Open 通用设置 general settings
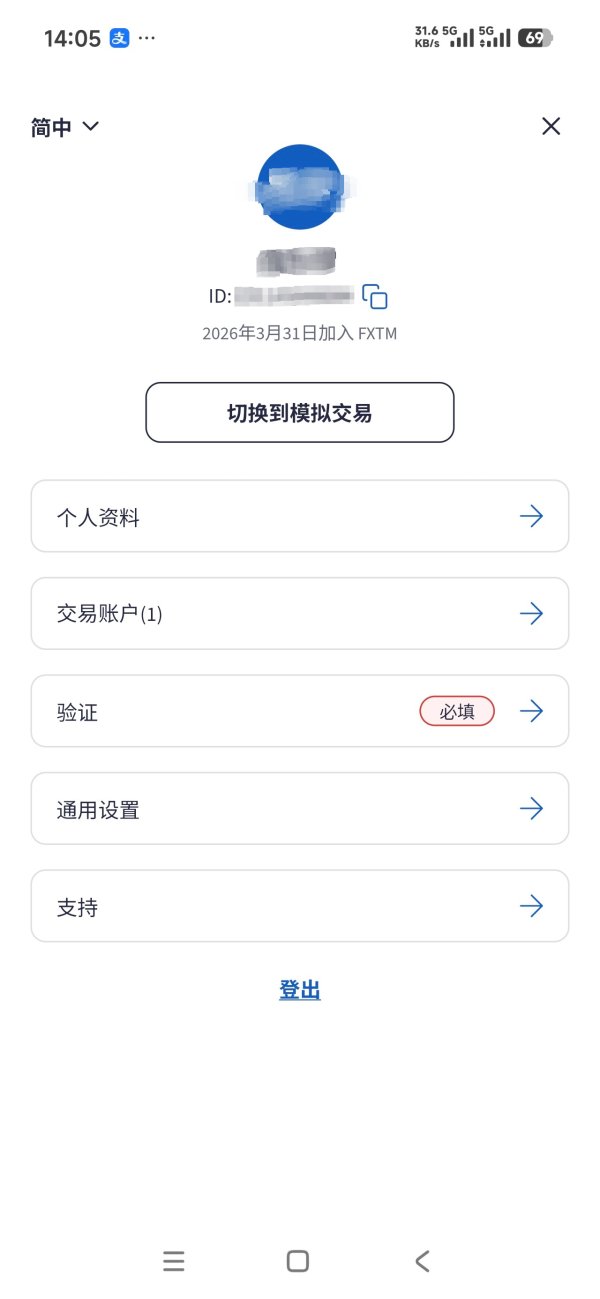Viewport: 600px width, 1299px height. [x=98, y=809]
